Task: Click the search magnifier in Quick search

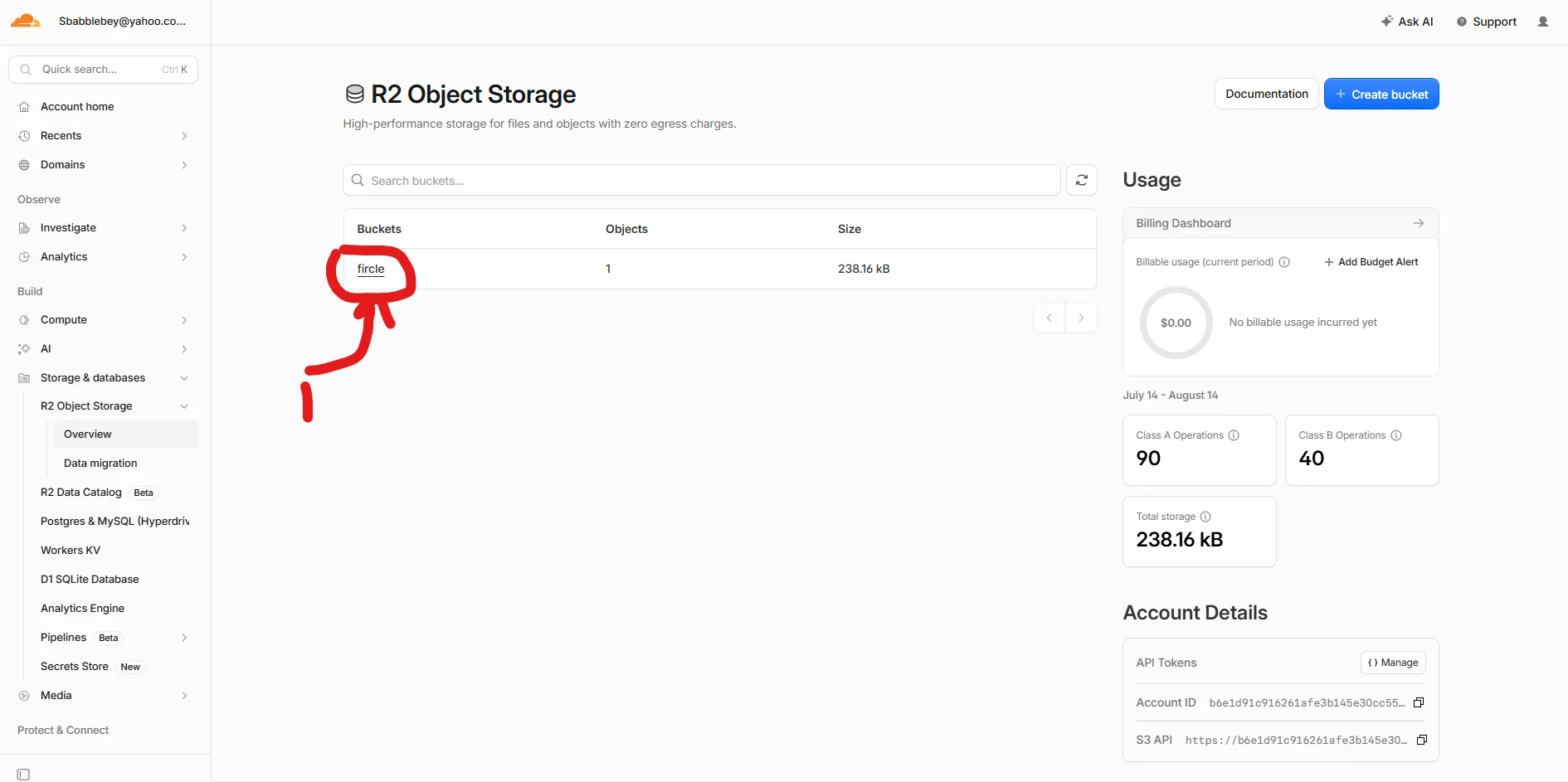Action: click(26, 70)
